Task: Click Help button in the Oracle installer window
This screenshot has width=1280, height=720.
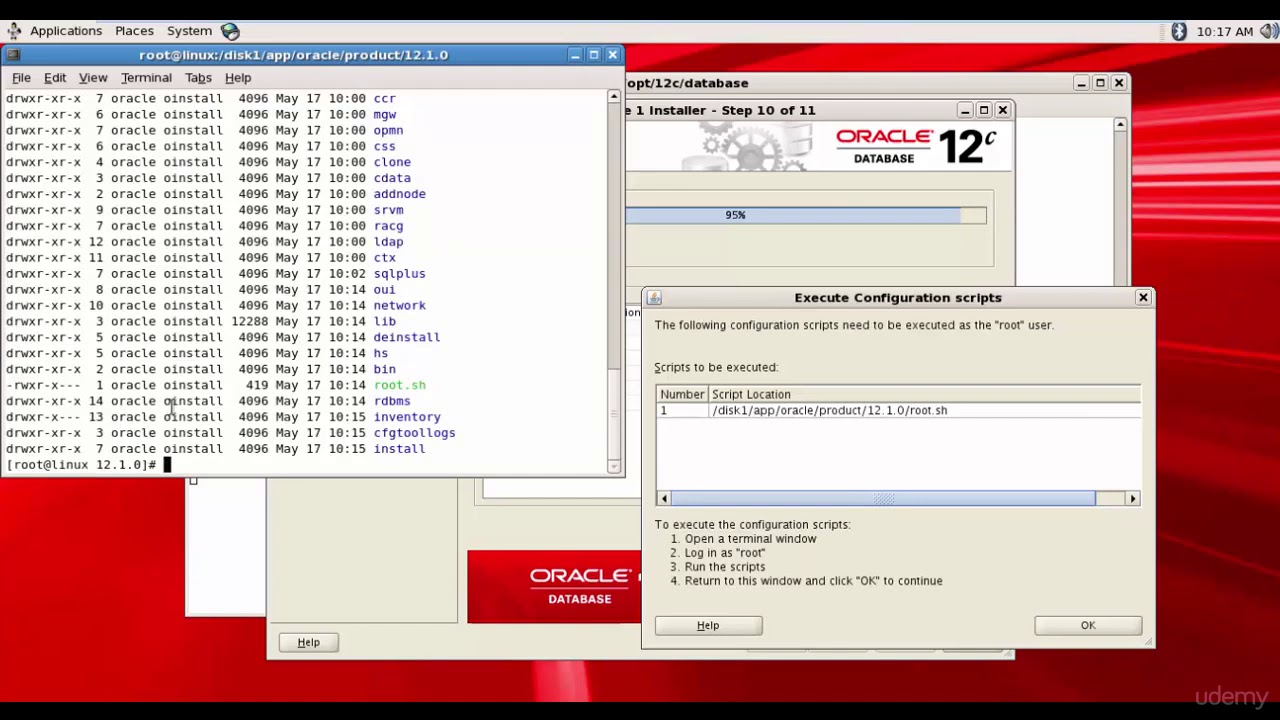Action: tap(308, 642)
